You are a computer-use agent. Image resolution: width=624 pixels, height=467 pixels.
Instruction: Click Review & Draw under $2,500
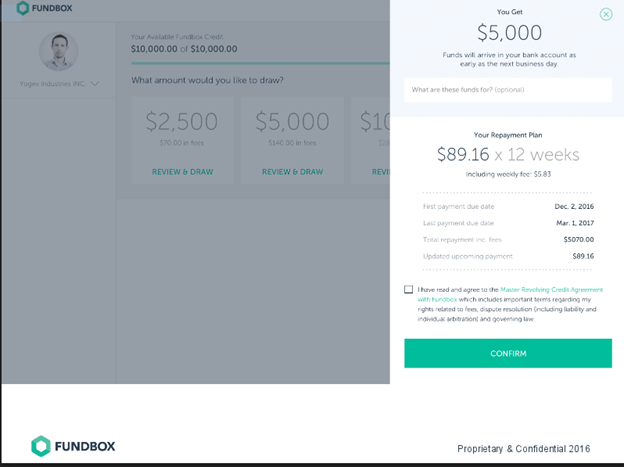click(x=183, y=172)
